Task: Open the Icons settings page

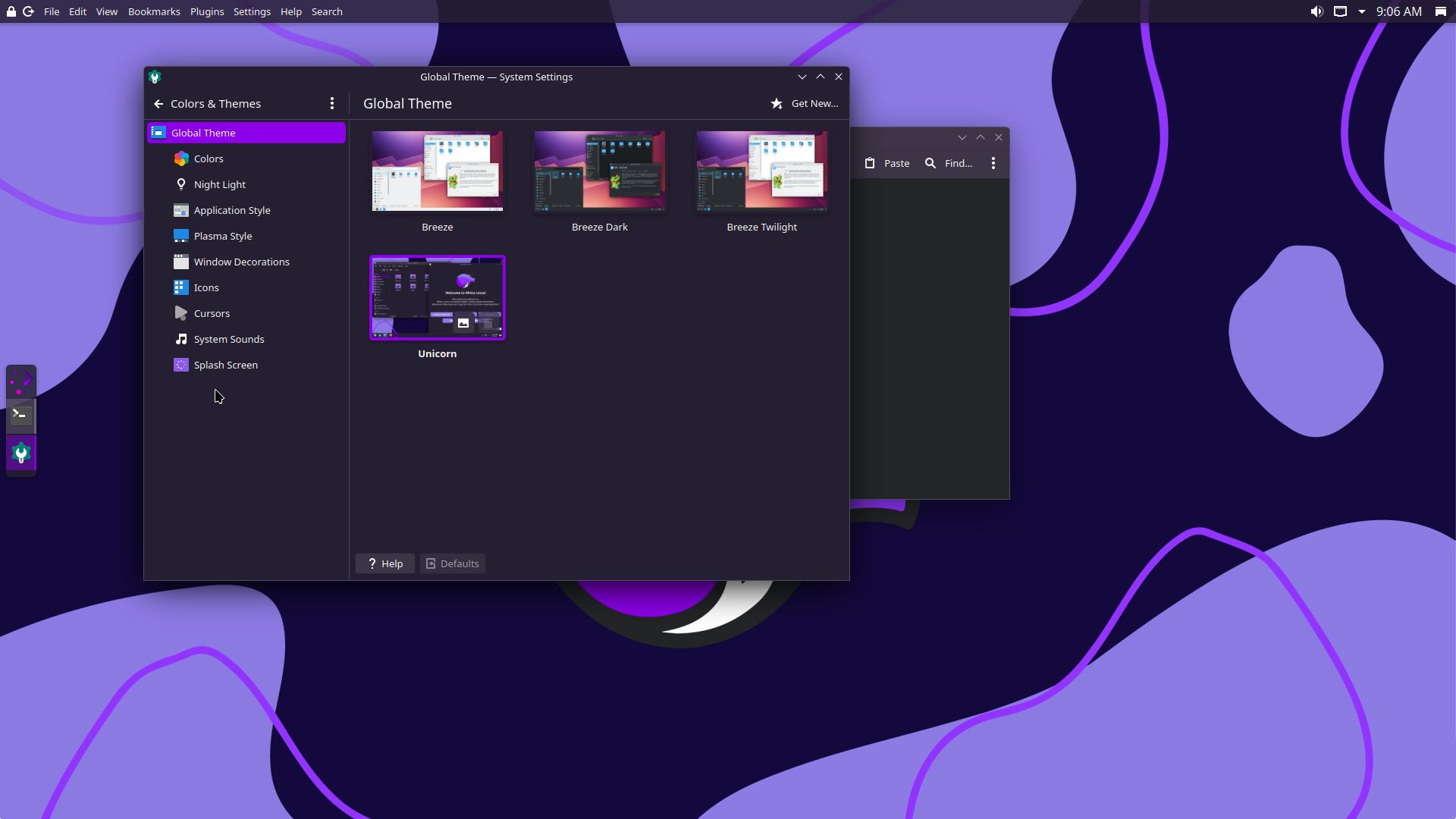Action: [x=246, y=287]
